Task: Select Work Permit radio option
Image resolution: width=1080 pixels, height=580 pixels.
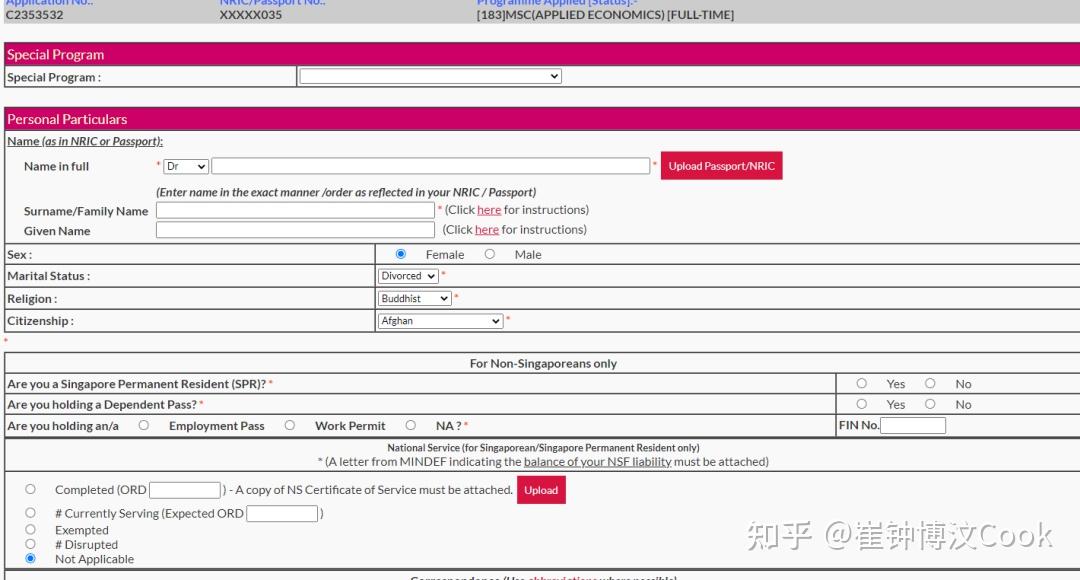Action: (x=290, y=426)
